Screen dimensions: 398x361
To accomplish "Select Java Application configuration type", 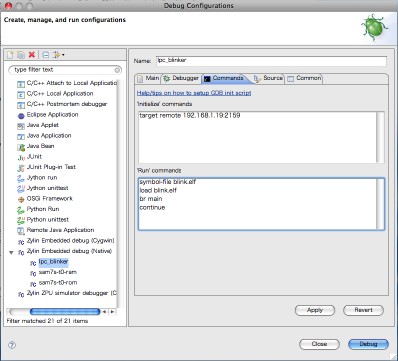I will (49, 136).
